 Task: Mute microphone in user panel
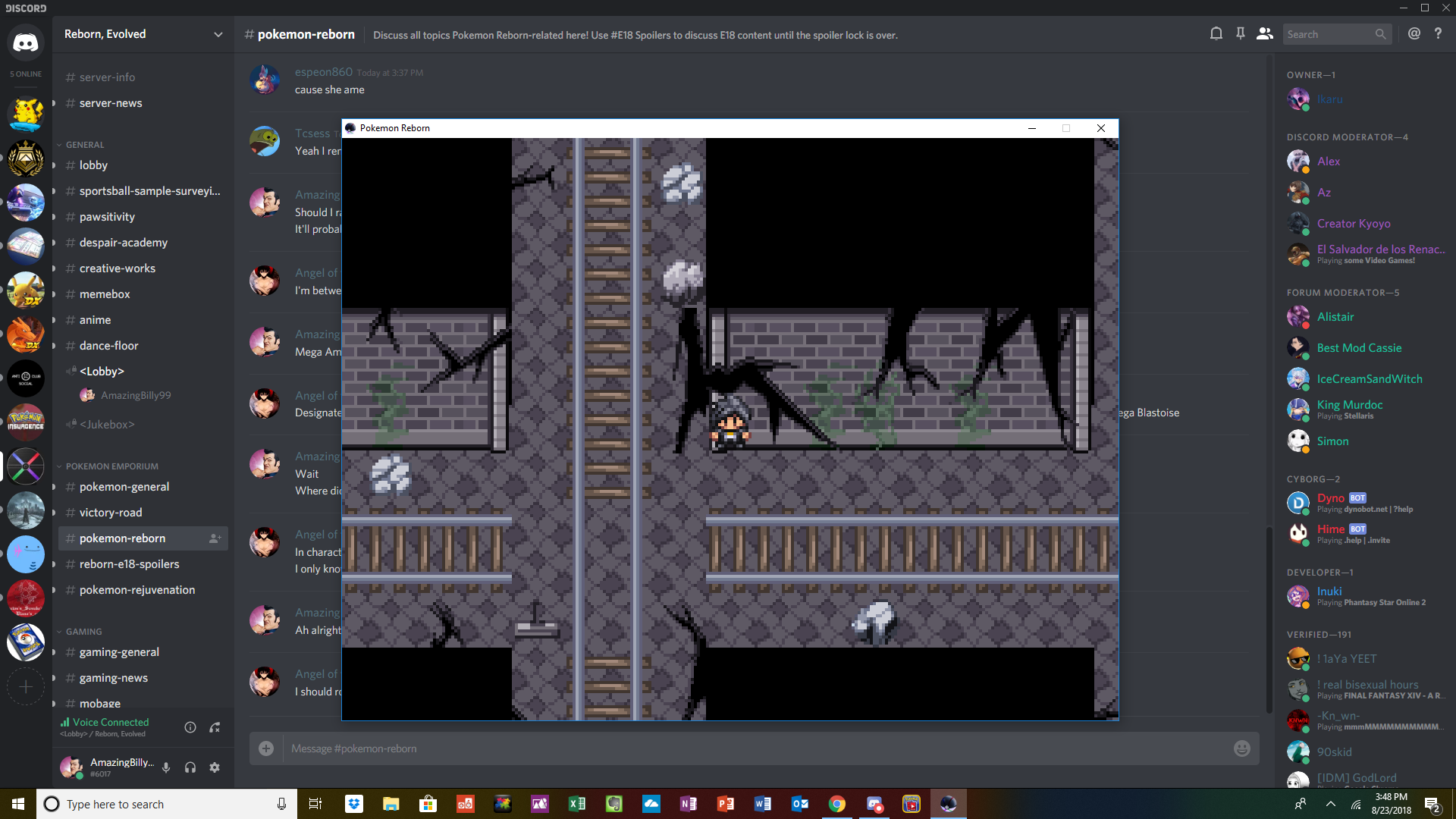pyautogui.click(x=166, y=767)
